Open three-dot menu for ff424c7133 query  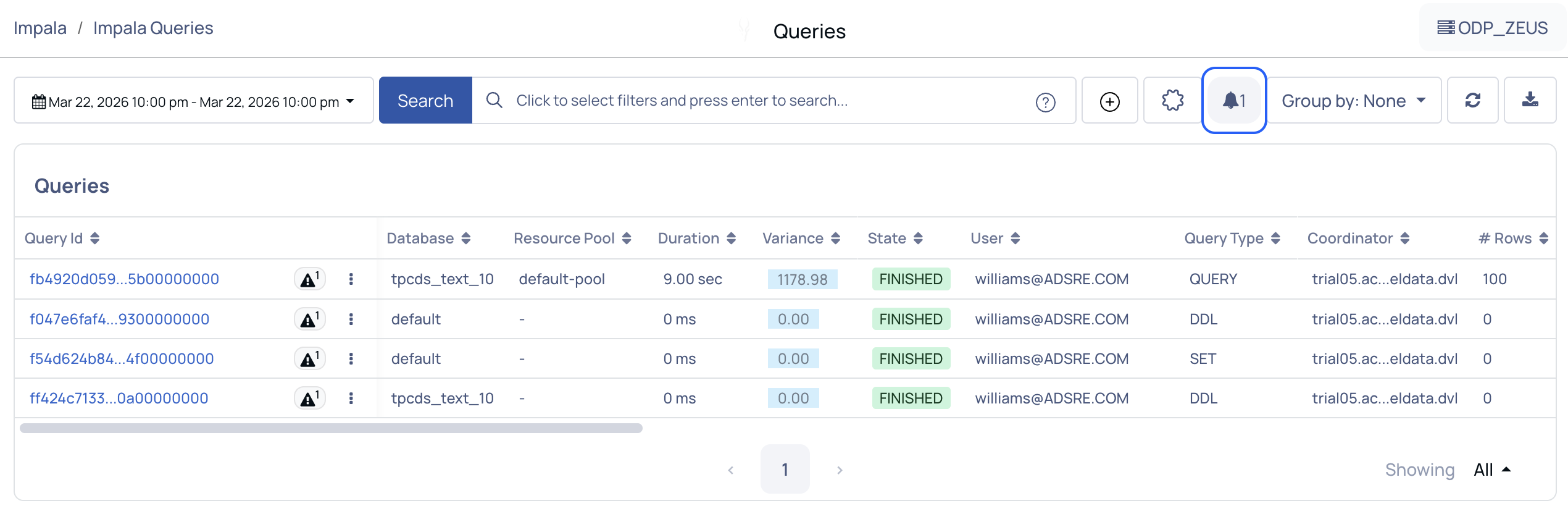(x=351, y=399)
